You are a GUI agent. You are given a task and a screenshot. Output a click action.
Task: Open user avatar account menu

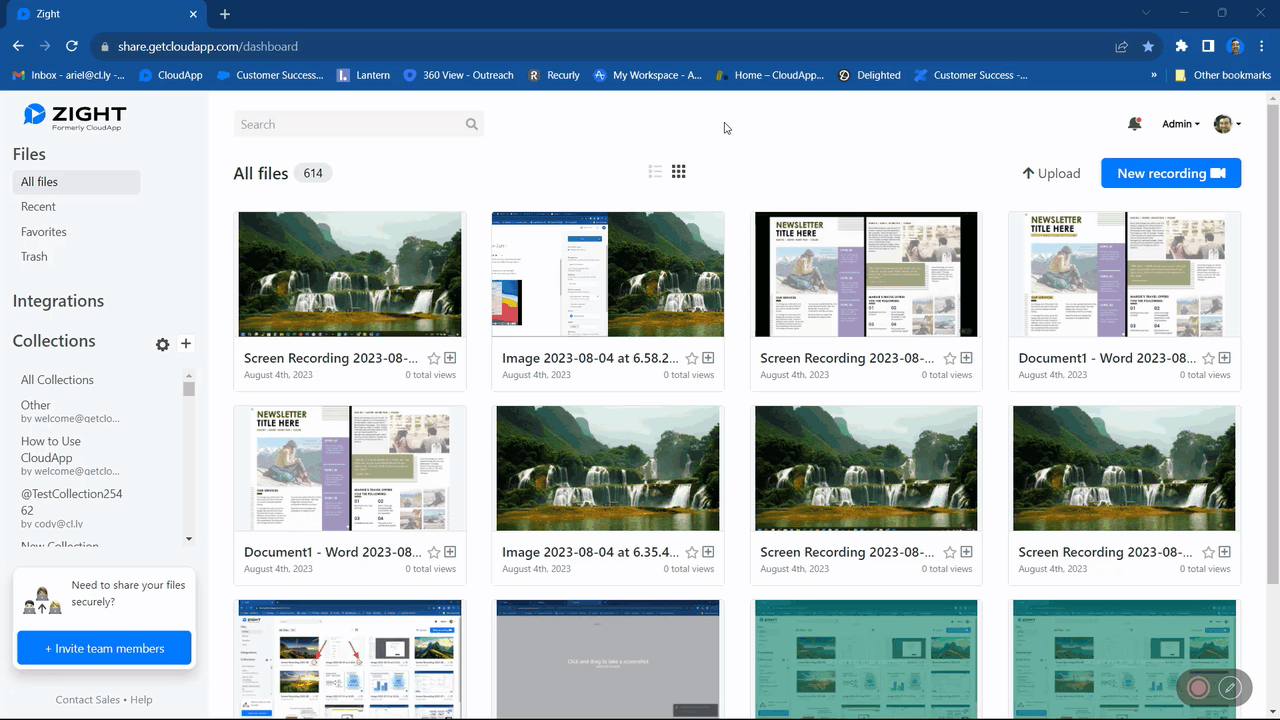tap(1227, 124)
